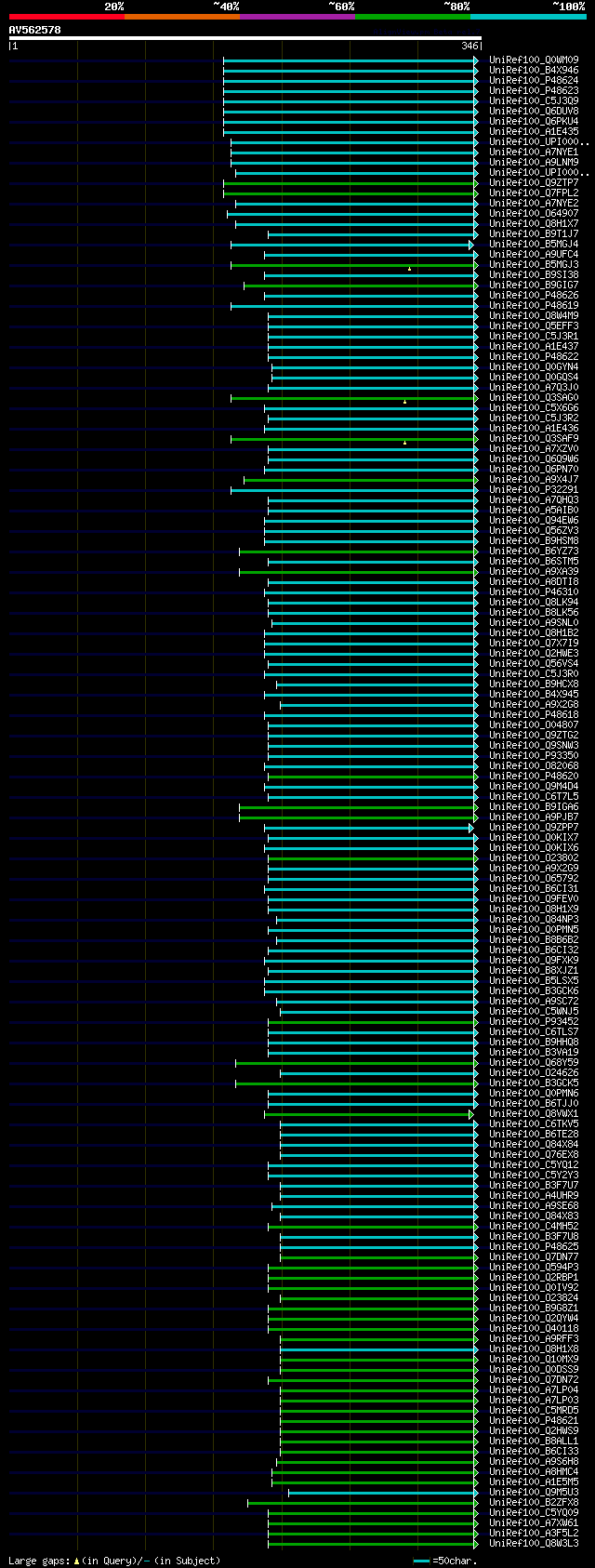This screenshot has height=1568, width=595.
Task: Select the UniRef100_P48619 label
Action: (x=534, y=306)
